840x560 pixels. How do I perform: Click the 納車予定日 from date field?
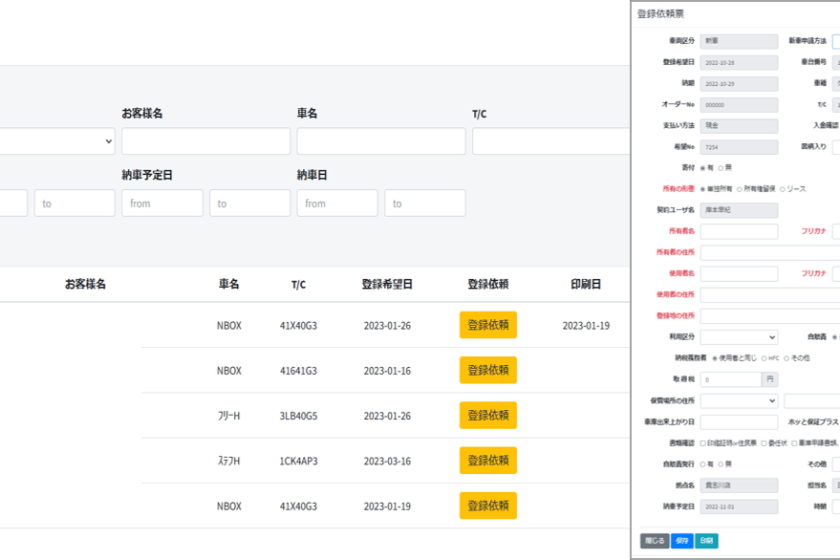(162, 203)
